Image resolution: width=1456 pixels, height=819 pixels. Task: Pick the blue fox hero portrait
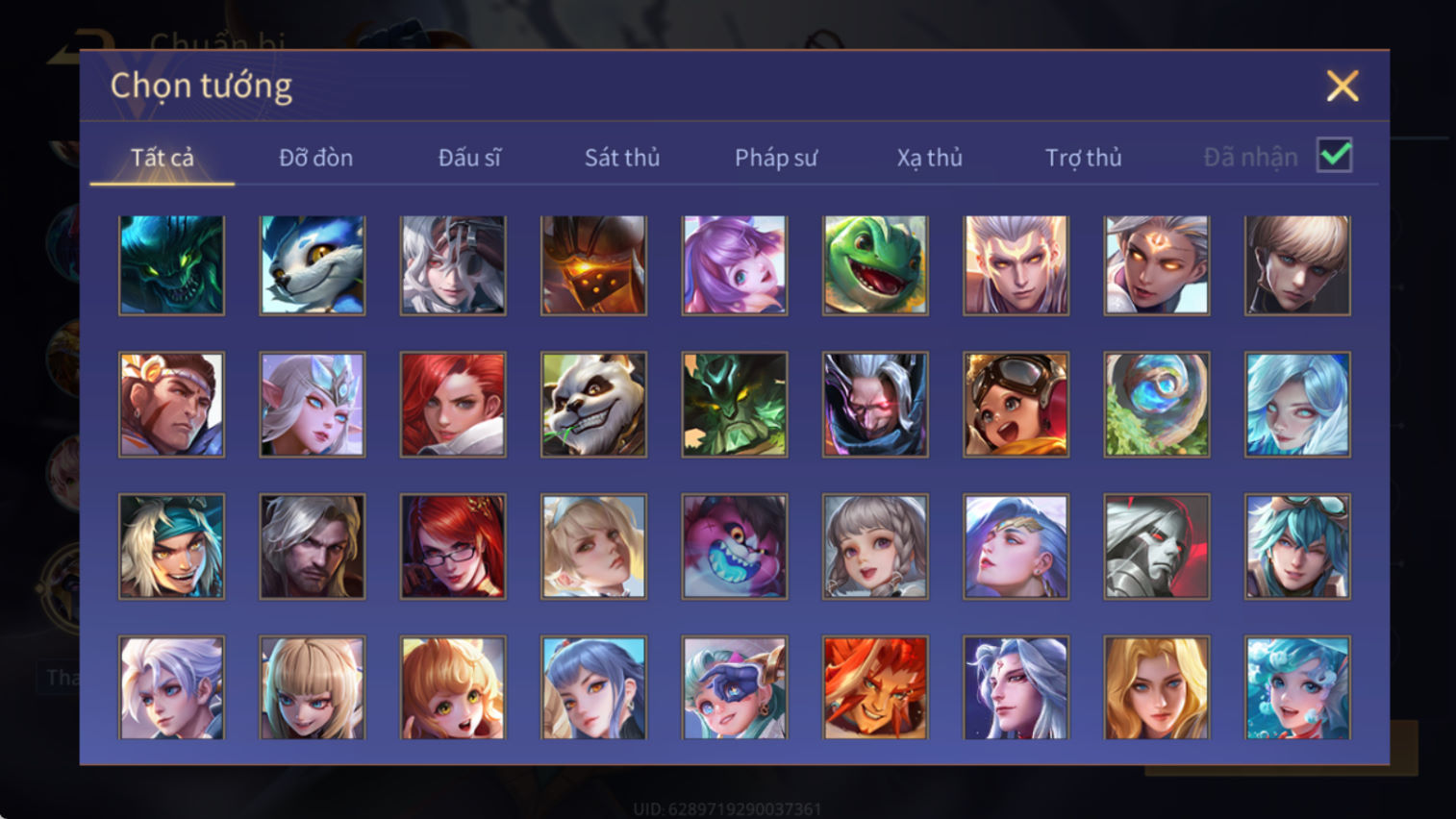point(313,265)
